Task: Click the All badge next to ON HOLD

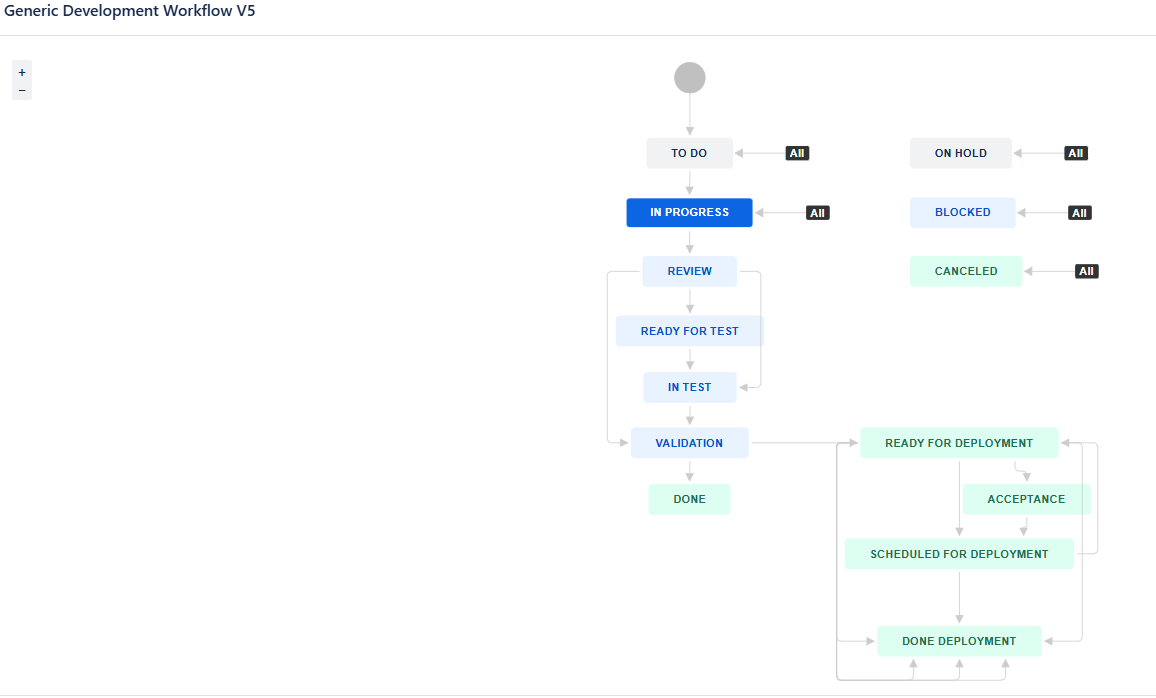Action: click(x=1076, y=153)
